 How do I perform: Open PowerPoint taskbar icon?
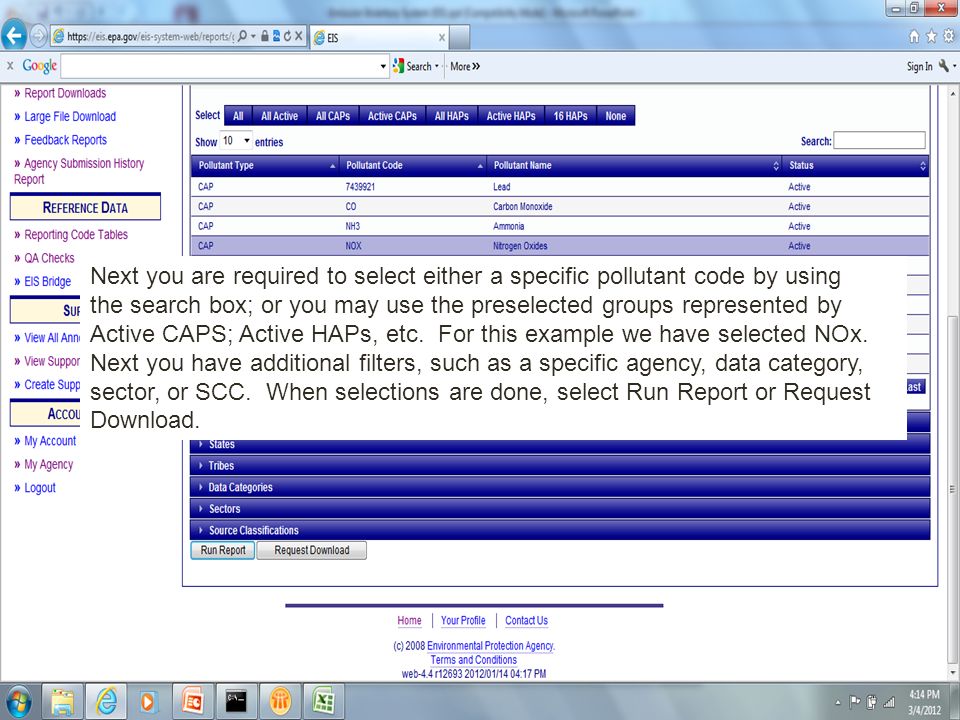[x=192, y=701]
